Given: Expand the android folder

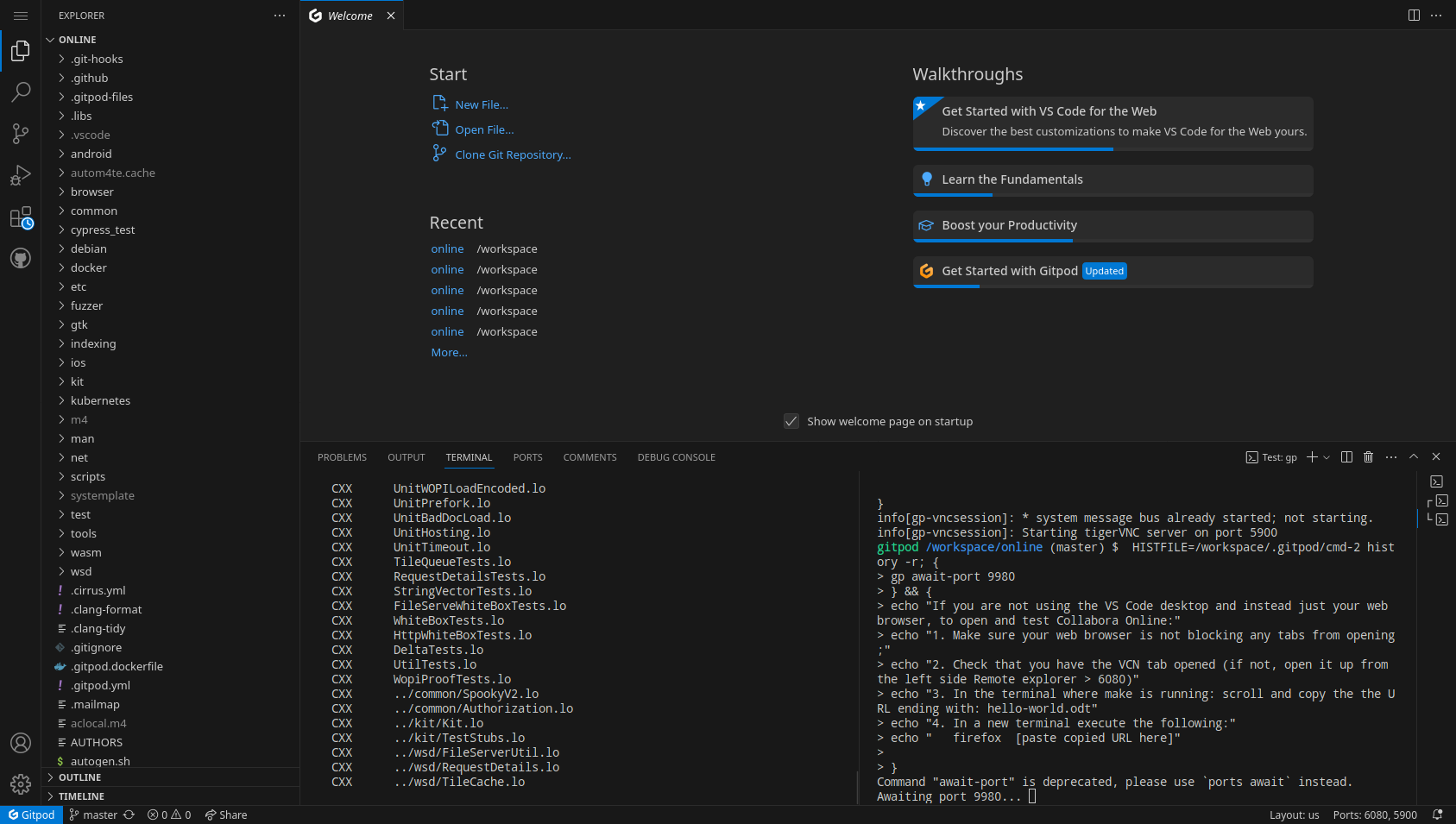Looking at the screenshot, I should [171, 154].
